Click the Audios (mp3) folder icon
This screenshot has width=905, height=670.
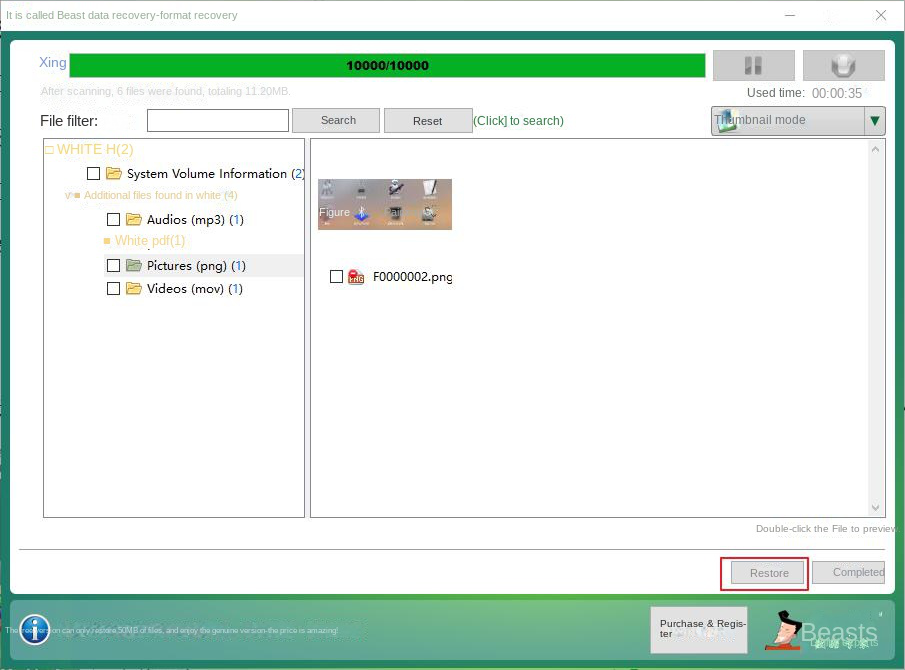tap(133, 219)
